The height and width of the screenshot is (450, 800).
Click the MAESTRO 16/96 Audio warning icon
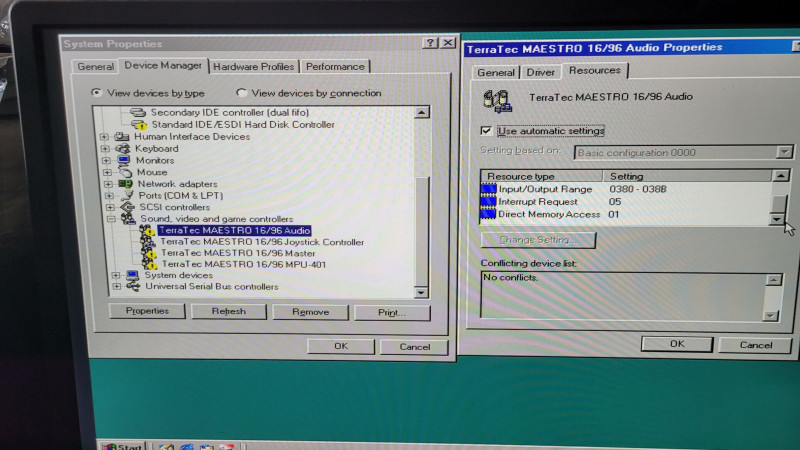[x=147, y=231]
